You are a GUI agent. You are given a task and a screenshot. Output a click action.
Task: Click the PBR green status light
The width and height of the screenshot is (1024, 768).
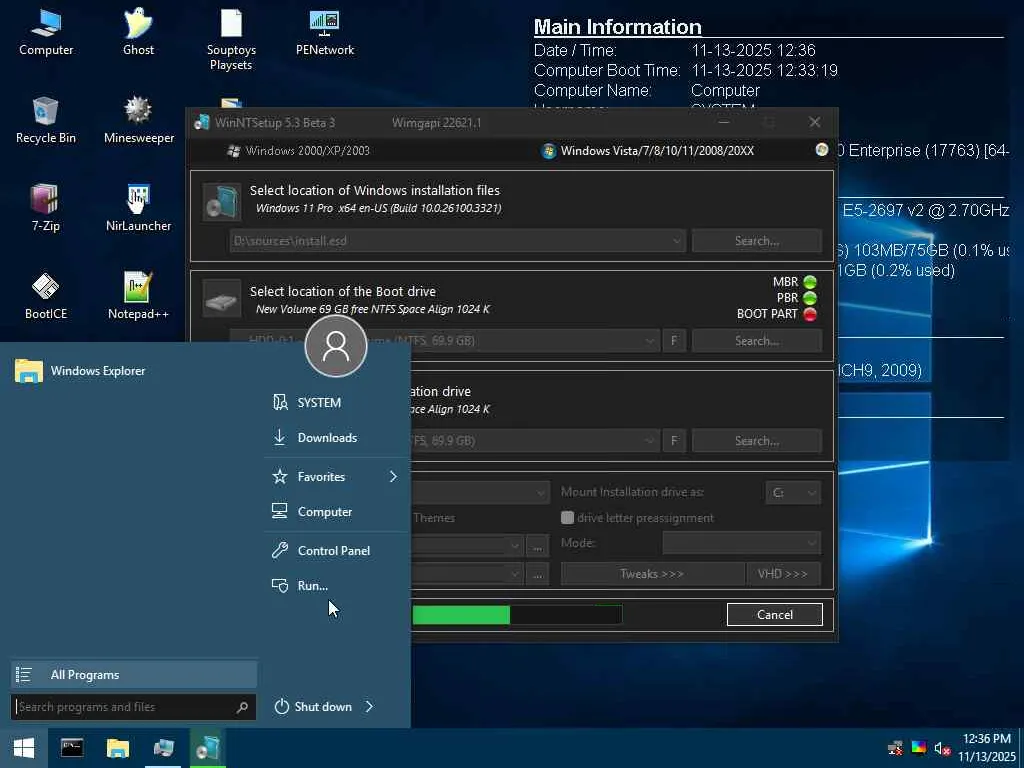pyautogui.click(x=810, y=298)
